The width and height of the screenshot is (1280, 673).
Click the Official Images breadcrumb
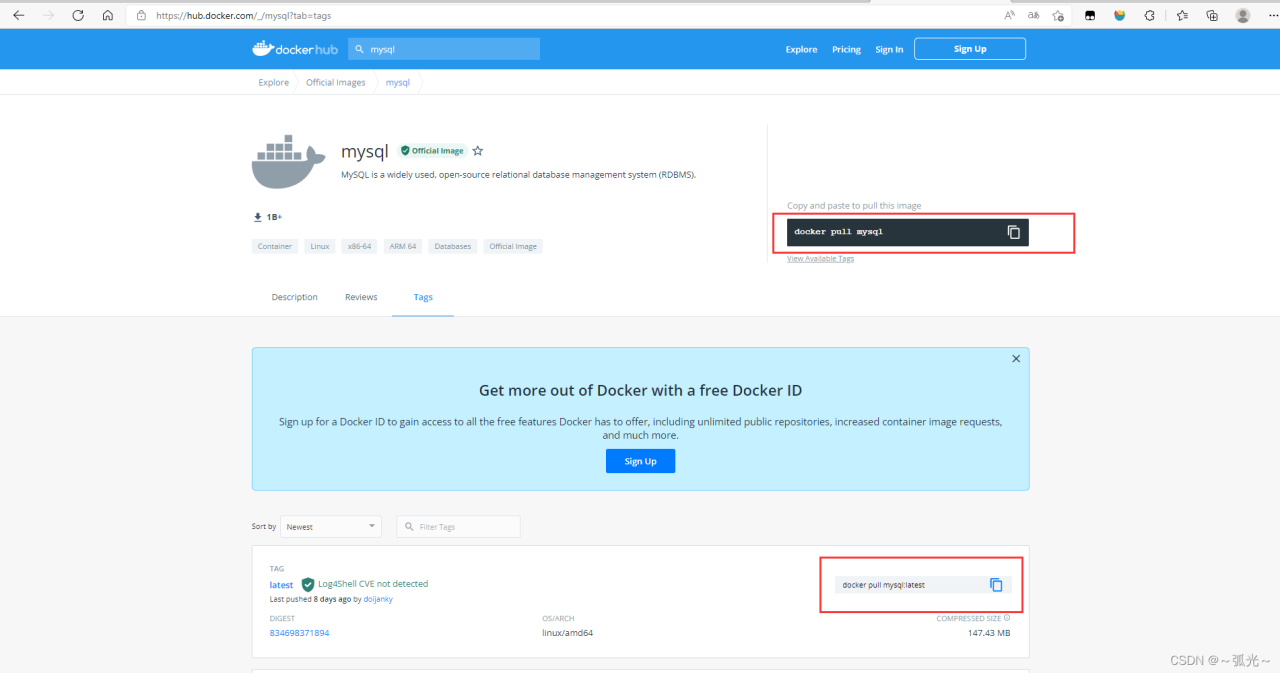pyautogui.click(x=335, y=82)
